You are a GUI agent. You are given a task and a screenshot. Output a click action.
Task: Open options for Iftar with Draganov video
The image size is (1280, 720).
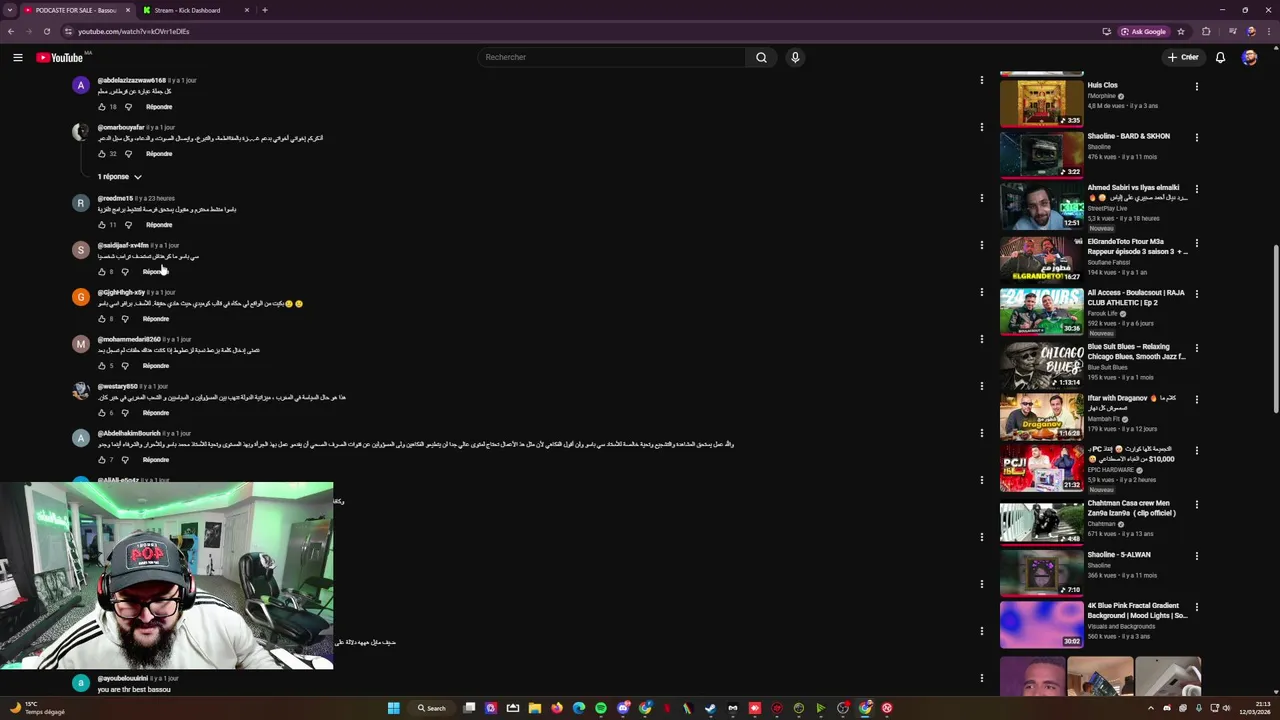coord(1196,399)
